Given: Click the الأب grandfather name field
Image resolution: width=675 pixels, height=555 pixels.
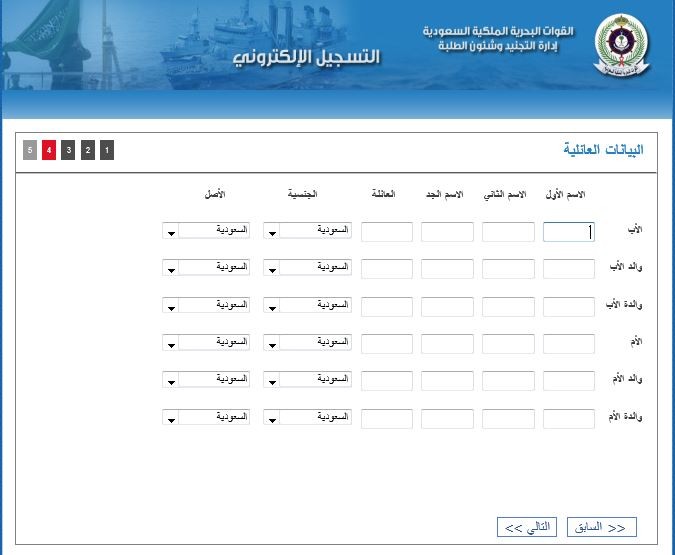Looking at the screenshot, I should pyautogui.click(x=447, y=232).
